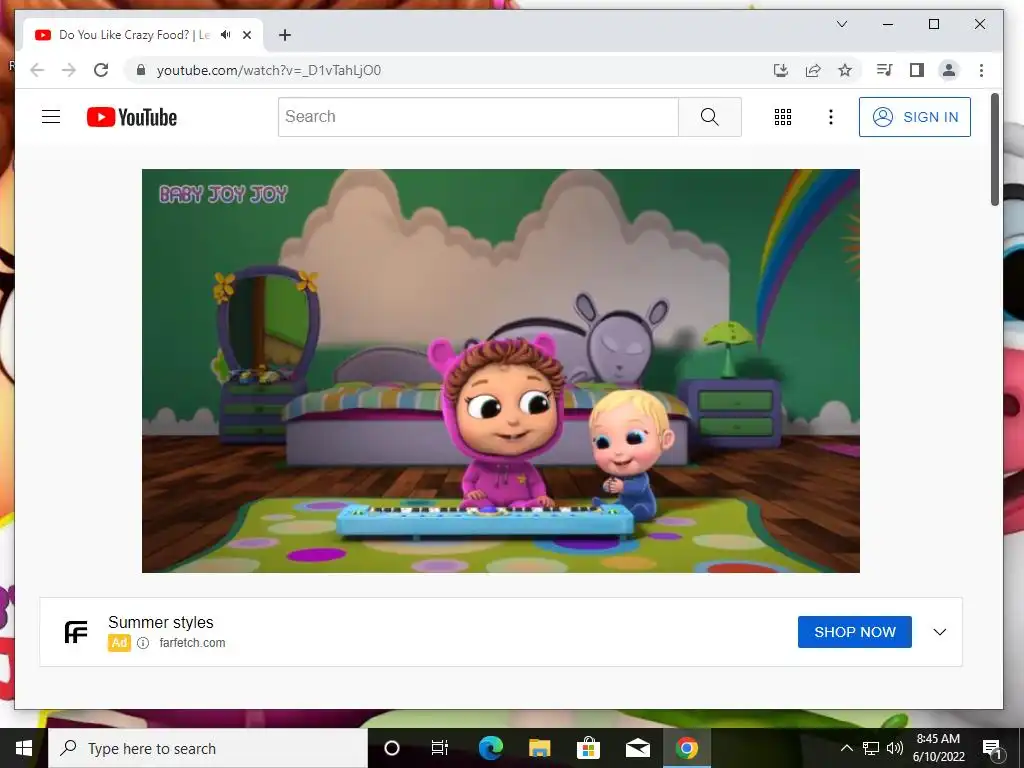Open the notification center icon
The width and height of the screenshot is (1024, 768).
click(992, 748)
